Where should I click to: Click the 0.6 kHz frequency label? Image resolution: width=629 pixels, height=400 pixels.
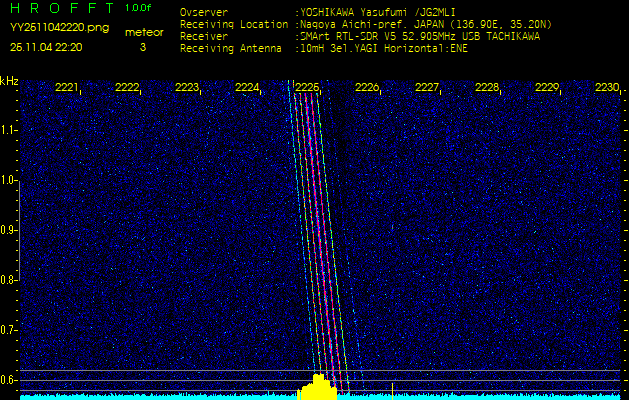pos(9,379)
